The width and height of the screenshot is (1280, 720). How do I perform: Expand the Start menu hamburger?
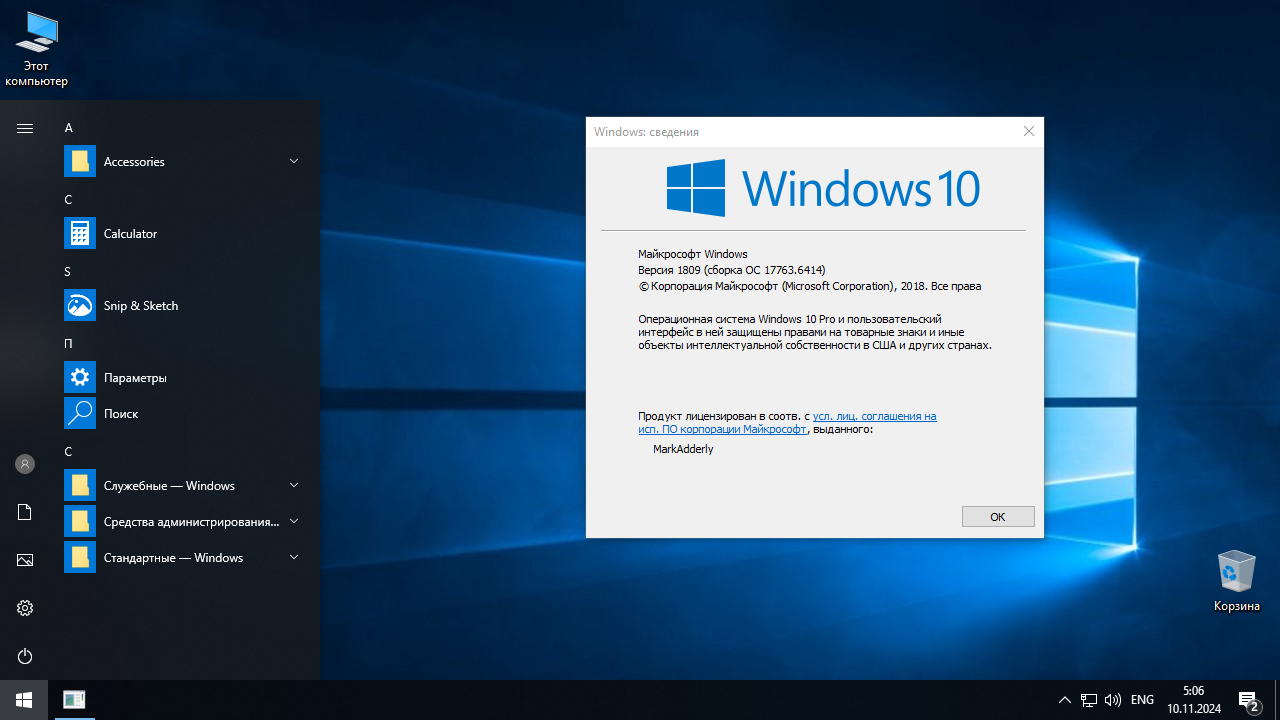pyautogui.click(x=25, y=128)
